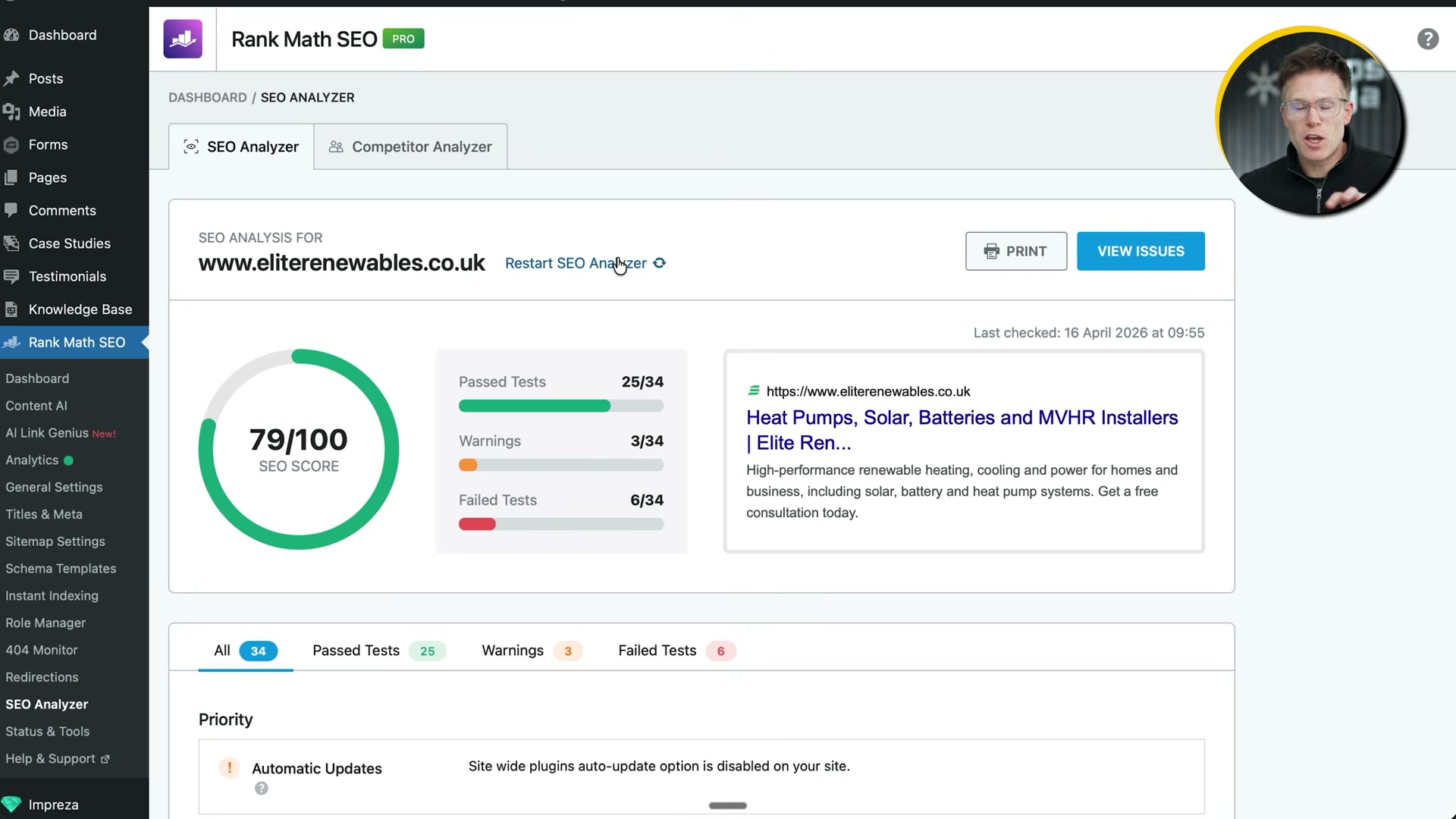
Task: Click the Knowledge Base icon
Action: coord(11,309)
